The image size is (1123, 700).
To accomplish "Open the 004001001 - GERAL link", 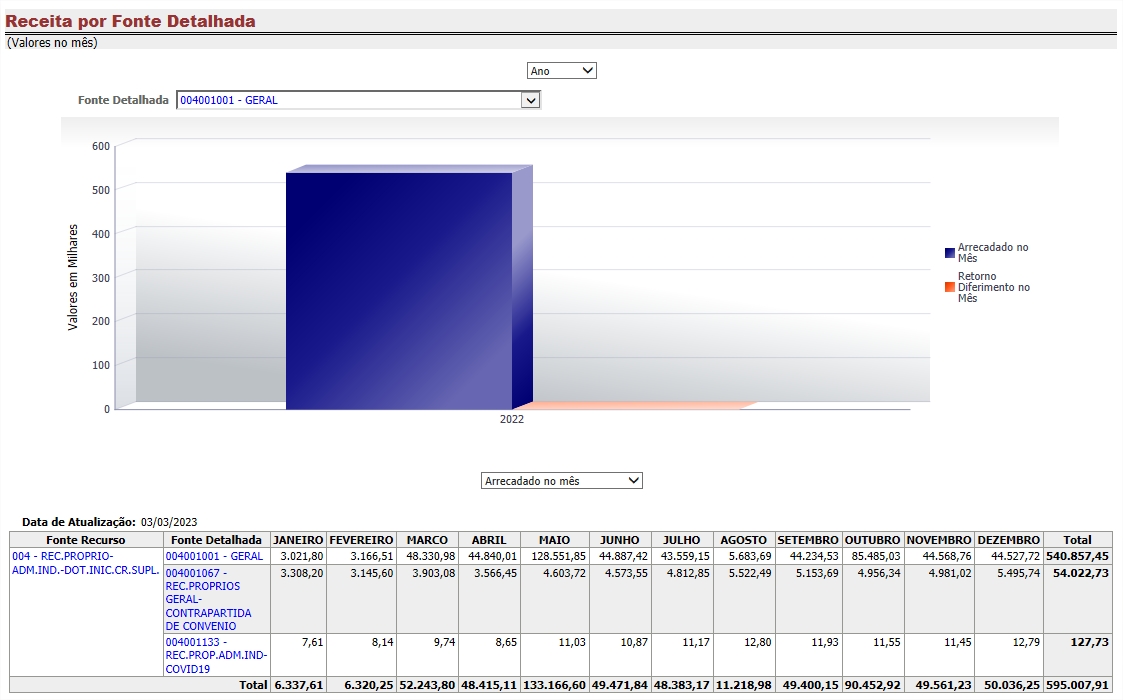I will tap(214, 556).
